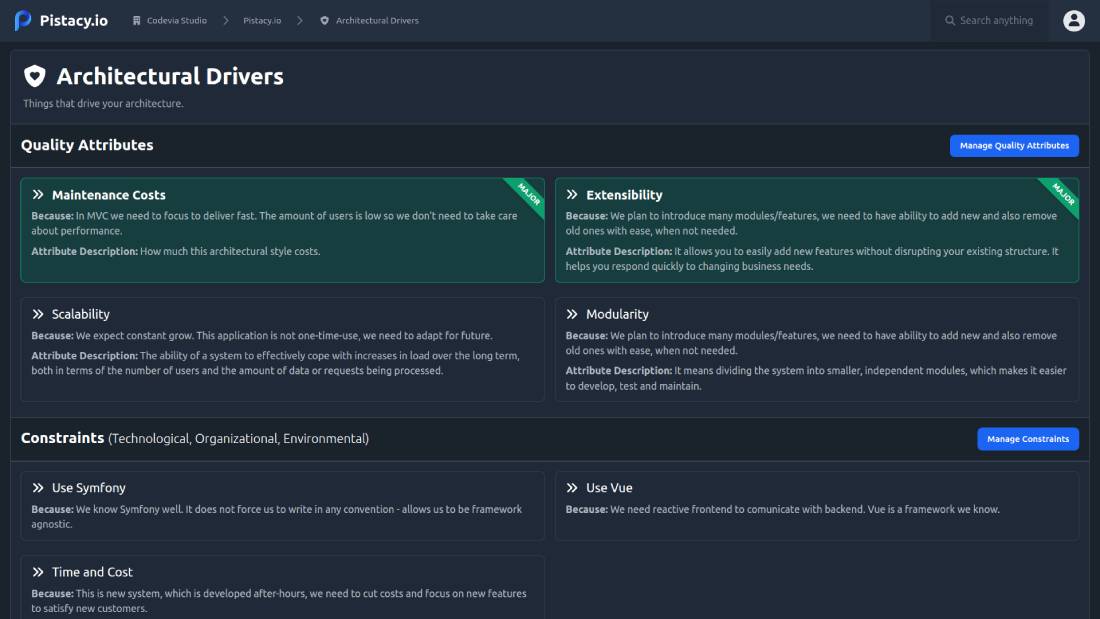Select Pistacy.io in the breadcrumb
Screen dimensions: 1100x619
pyautogui.click(x=262, y=19)
